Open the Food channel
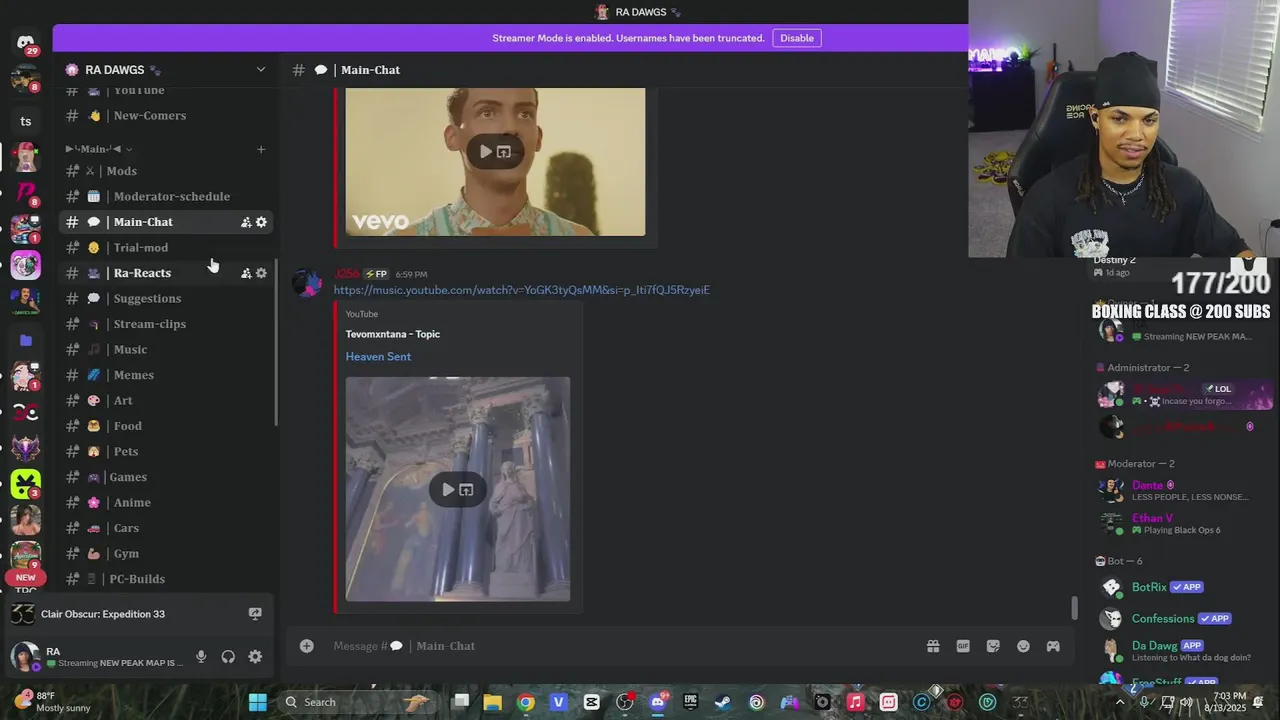The width and height of the screenshot is (1280, 720). (x=165, y=426)
